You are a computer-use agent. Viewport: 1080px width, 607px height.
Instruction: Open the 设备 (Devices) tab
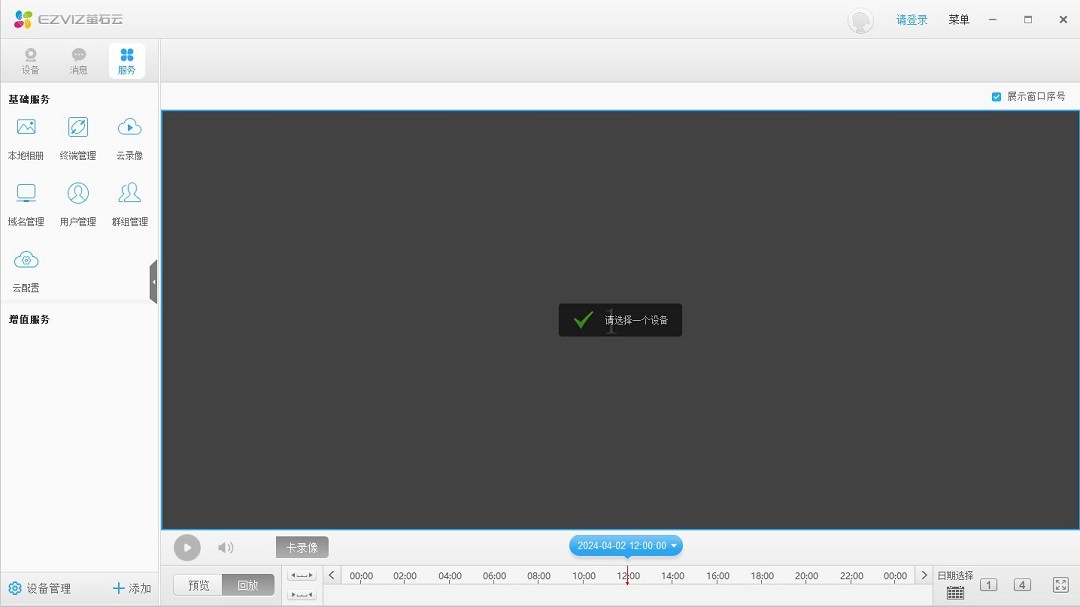point(30,61)
